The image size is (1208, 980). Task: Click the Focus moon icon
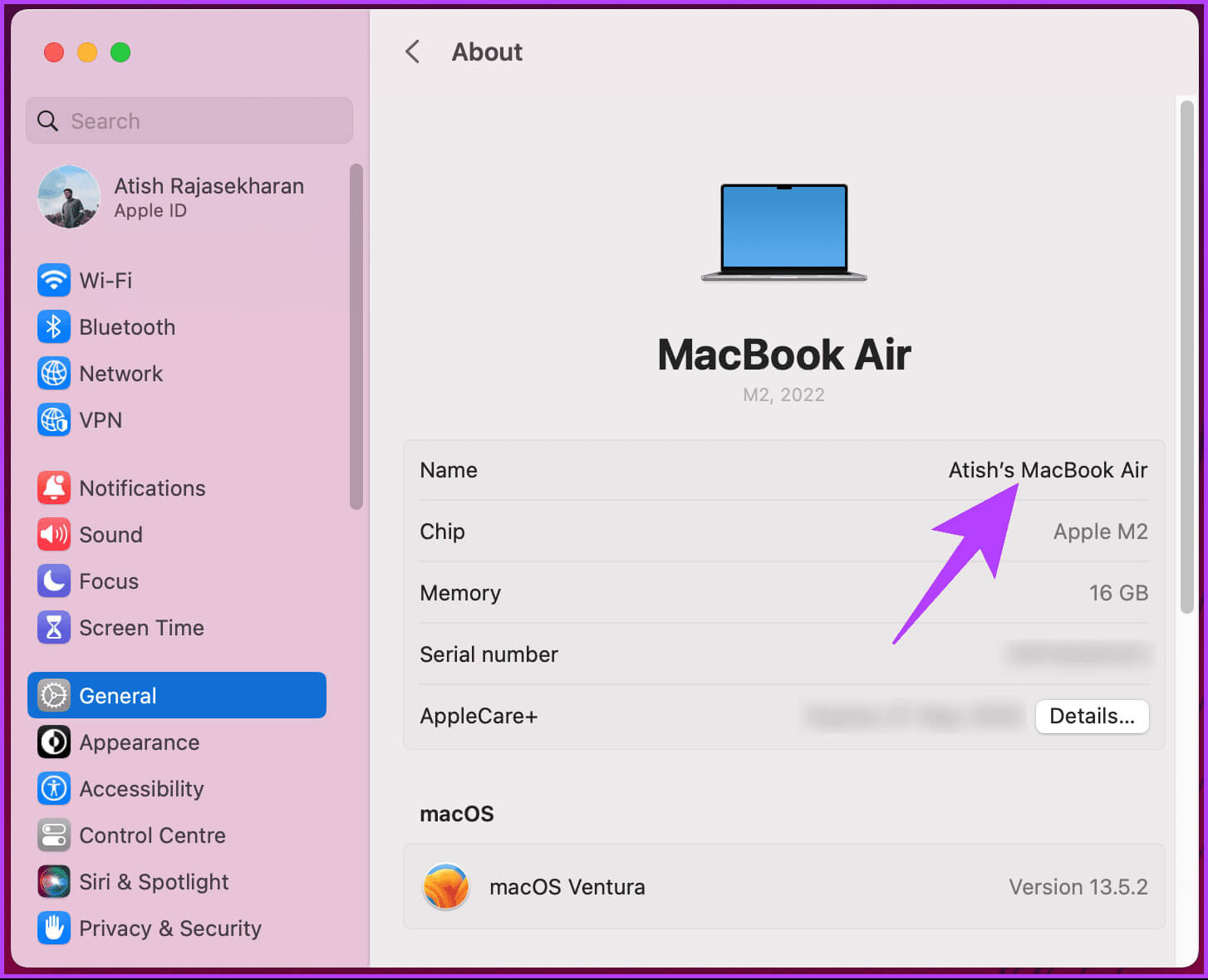coord(54,581)
